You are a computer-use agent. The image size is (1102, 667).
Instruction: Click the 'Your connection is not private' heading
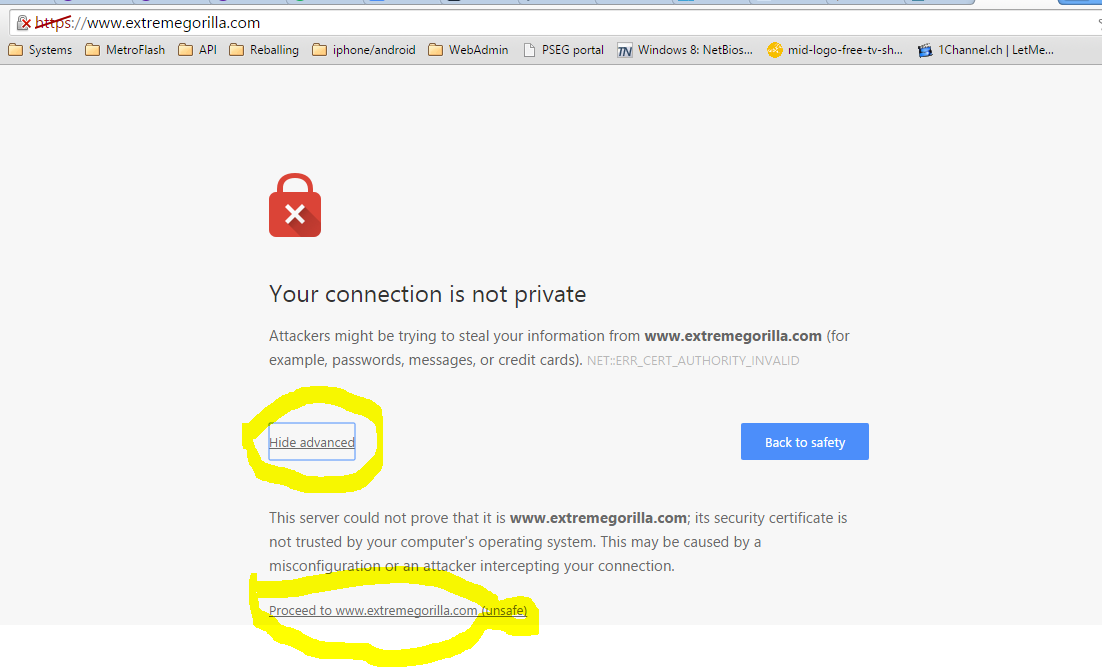pyautogui.click(x=427, y=294)
